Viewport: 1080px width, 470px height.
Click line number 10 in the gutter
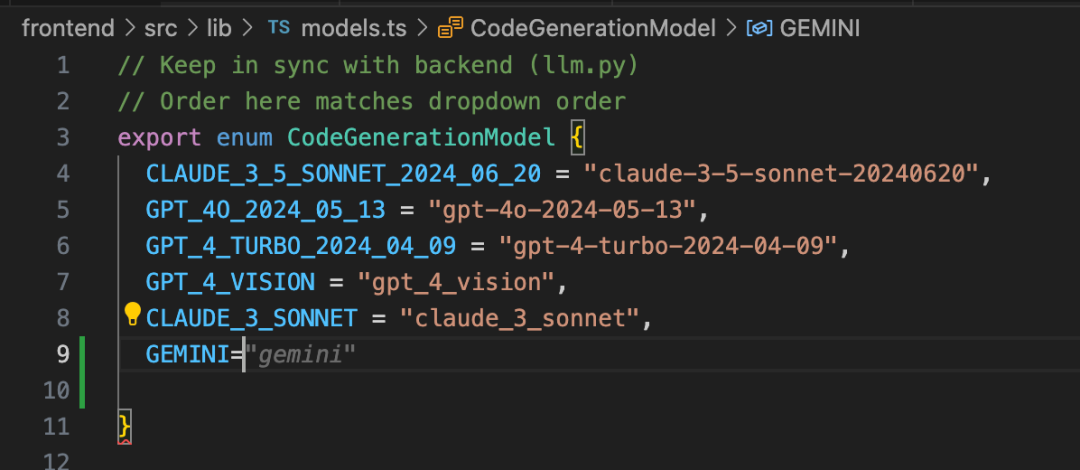[56, 390]
